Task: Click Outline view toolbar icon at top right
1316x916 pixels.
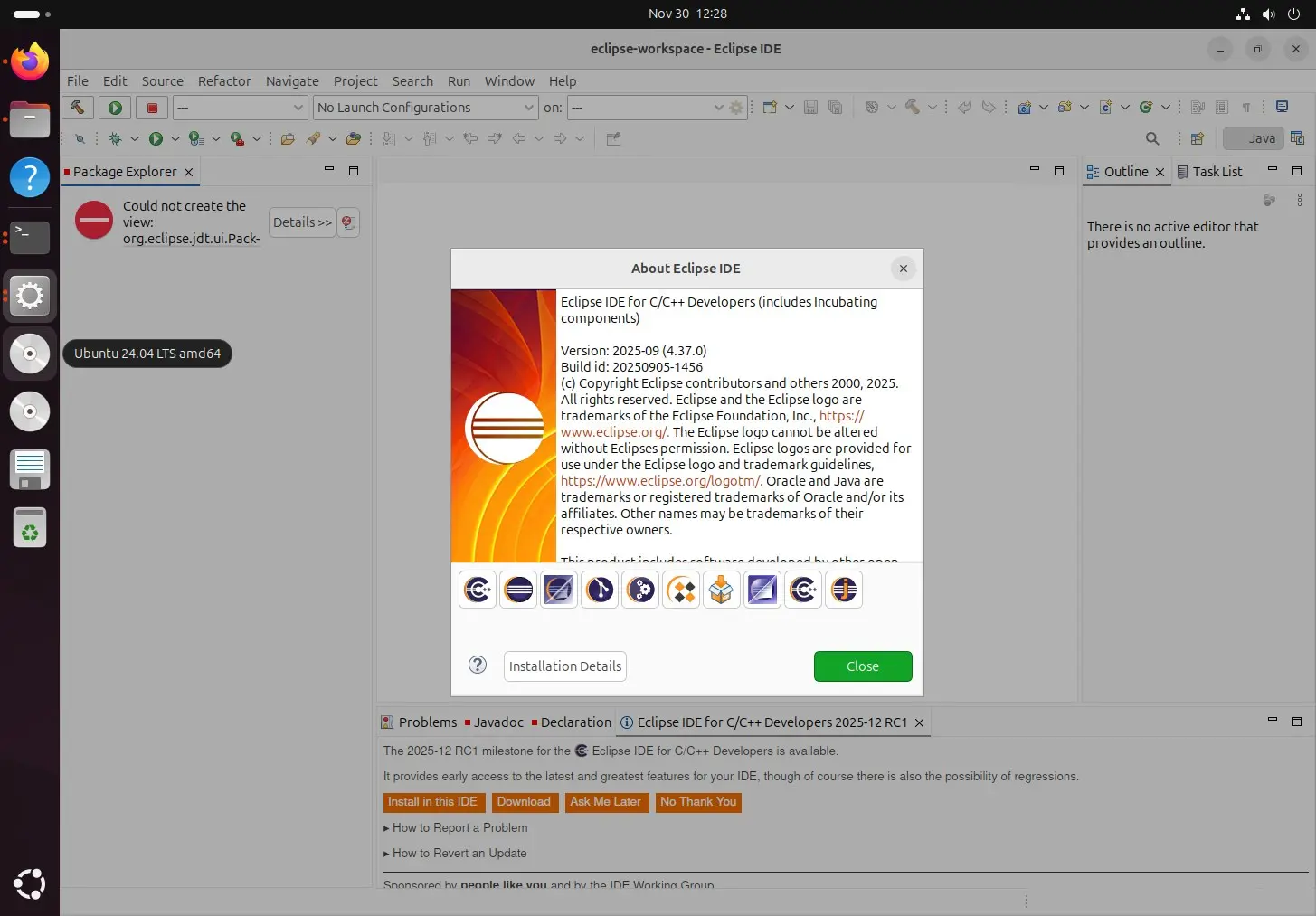Action: [1269, 200]
